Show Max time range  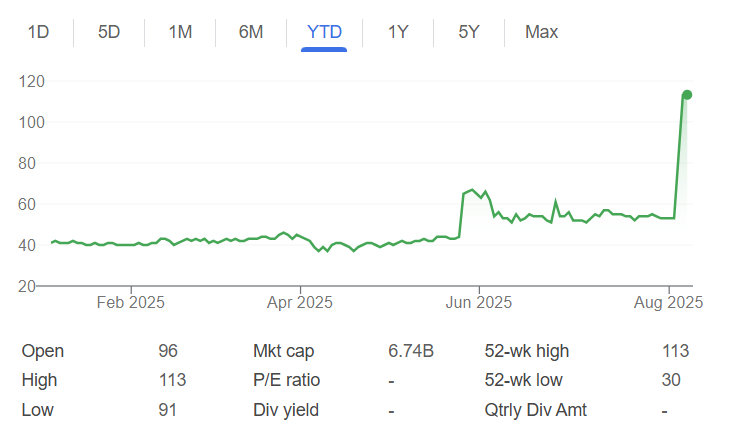(541, 32)
